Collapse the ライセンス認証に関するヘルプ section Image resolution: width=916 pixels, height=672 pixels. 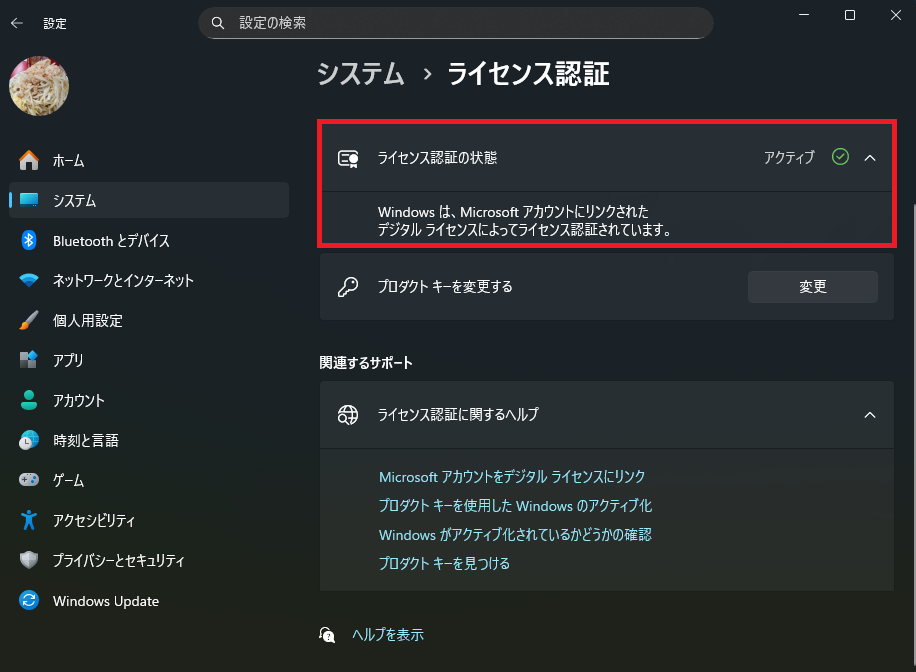[x=869, y=414]
